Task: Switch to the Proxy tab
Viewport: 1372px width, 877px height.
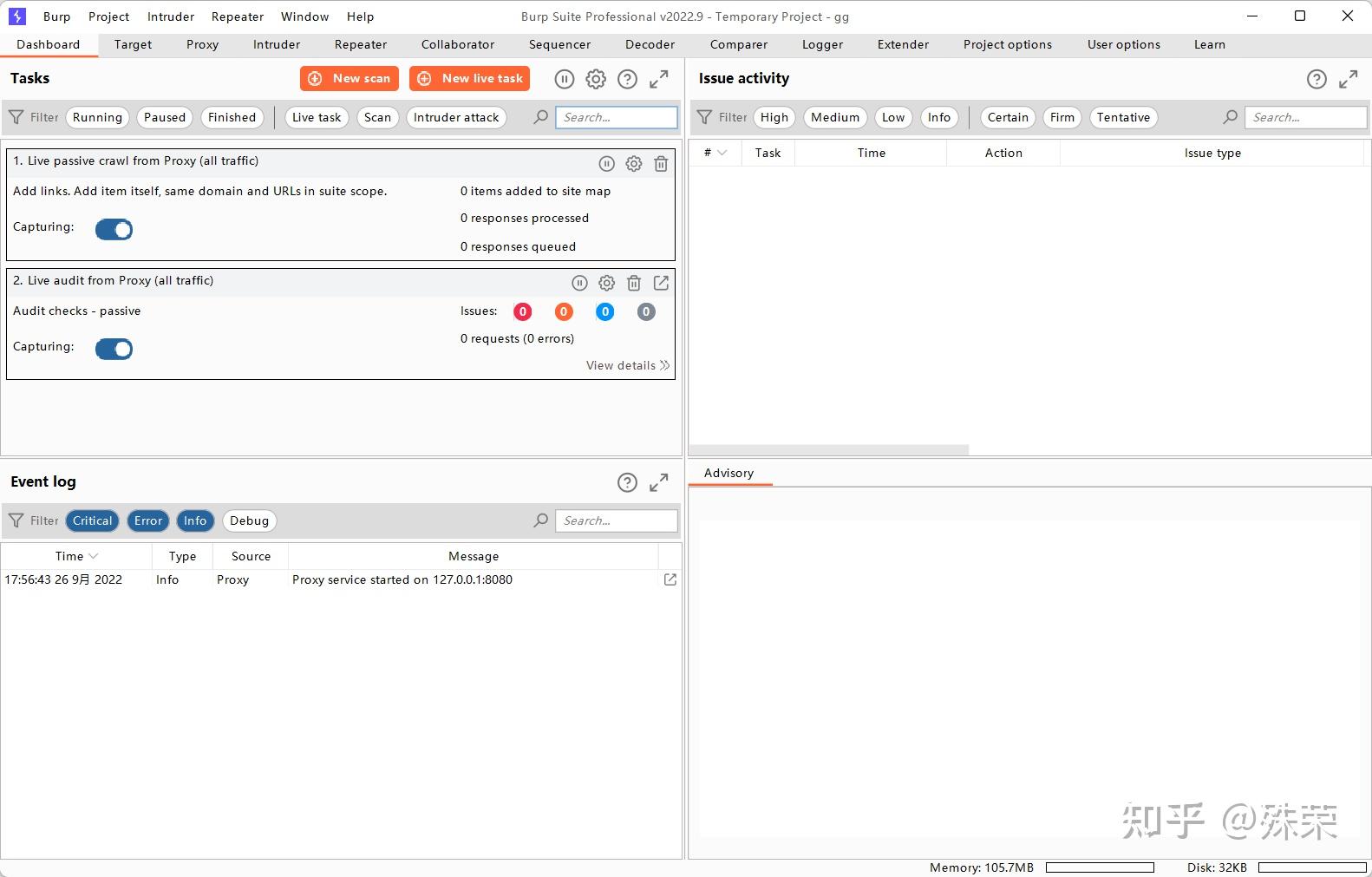Action: coord(202,44)
